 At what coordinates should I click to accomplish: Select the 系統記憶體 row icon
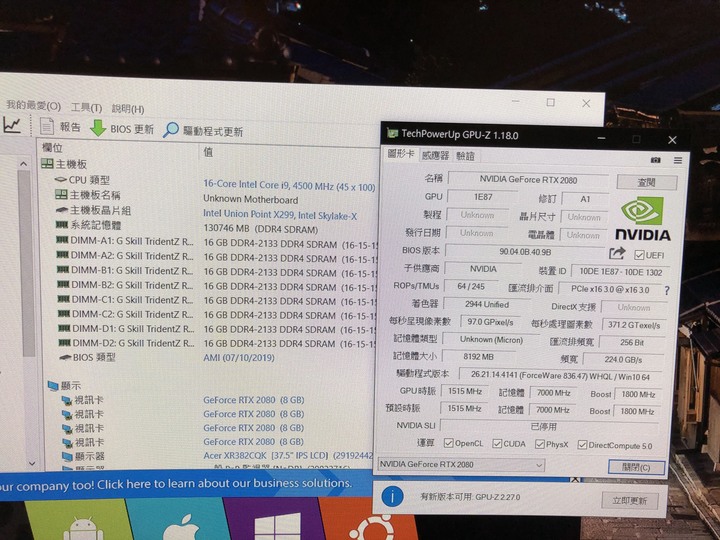point(62,225)
